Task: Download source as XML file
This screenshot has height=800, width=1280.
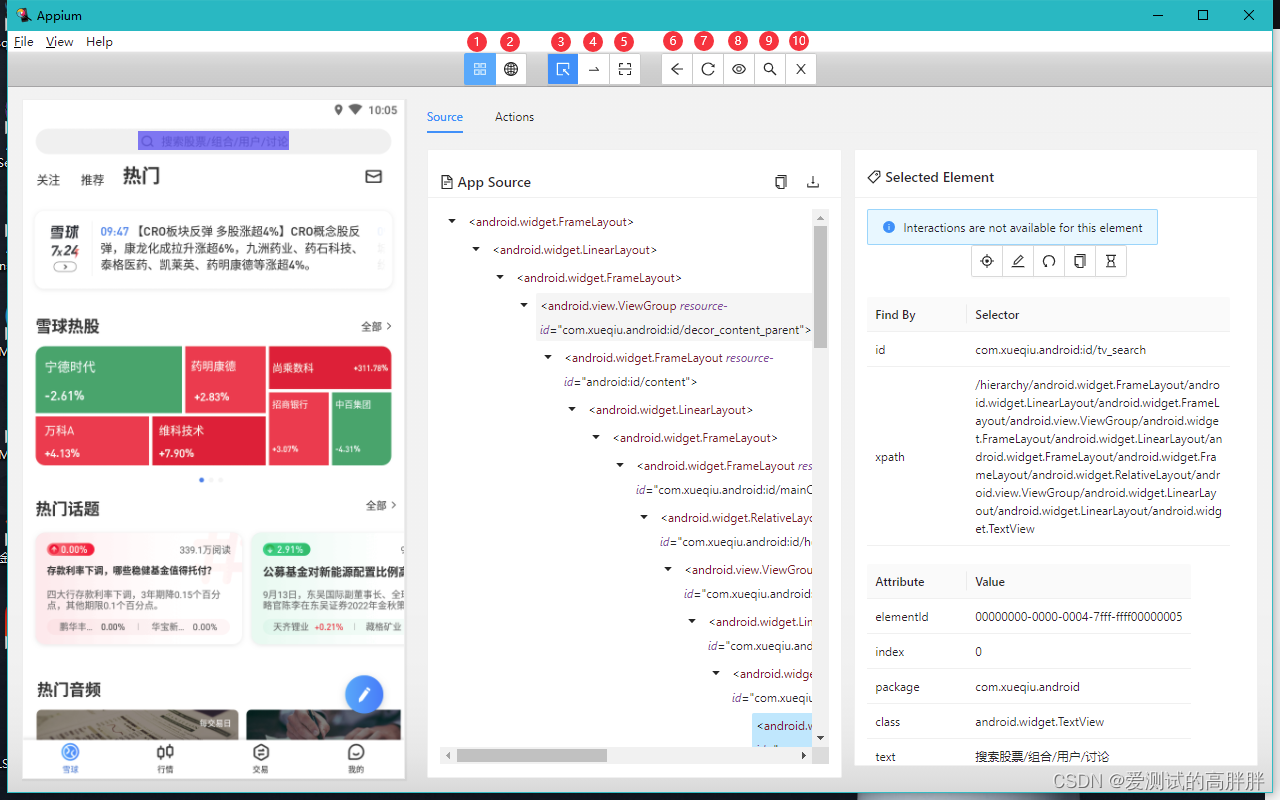Action: pos(813,182)
